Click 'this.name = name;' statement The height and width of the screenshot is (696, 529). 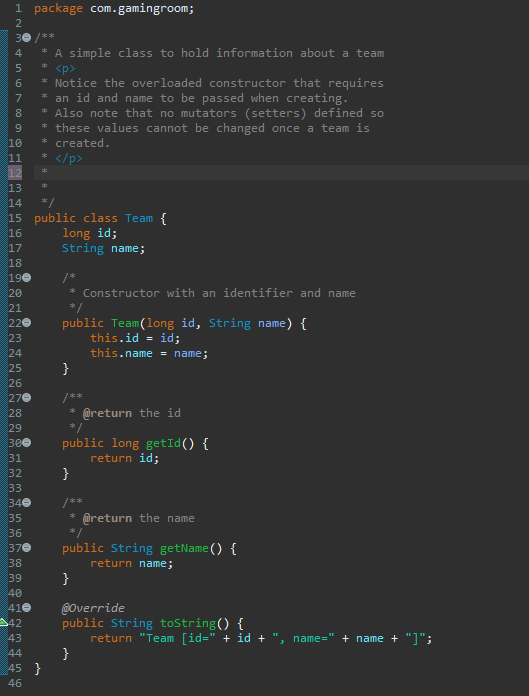click(x=149, y=353)
